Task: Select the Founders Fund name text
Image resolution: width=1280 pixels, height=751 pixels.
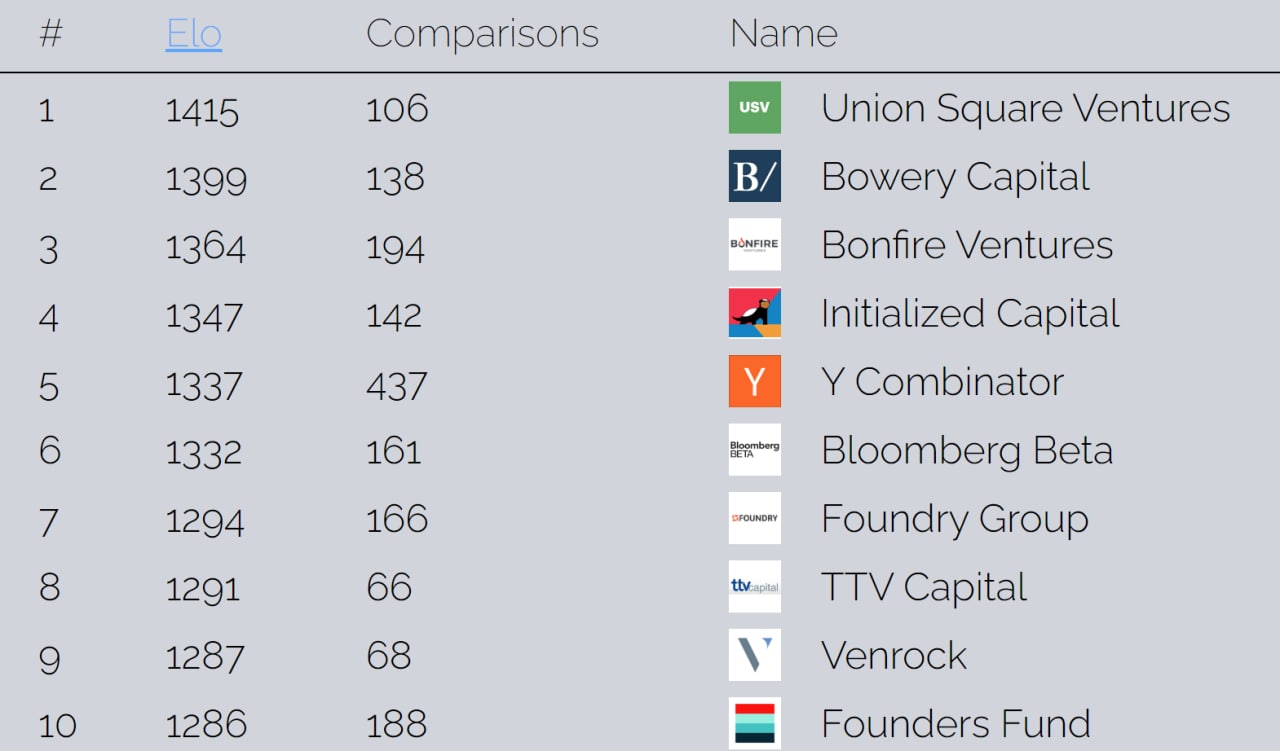Action: click(x=955, y=723)
